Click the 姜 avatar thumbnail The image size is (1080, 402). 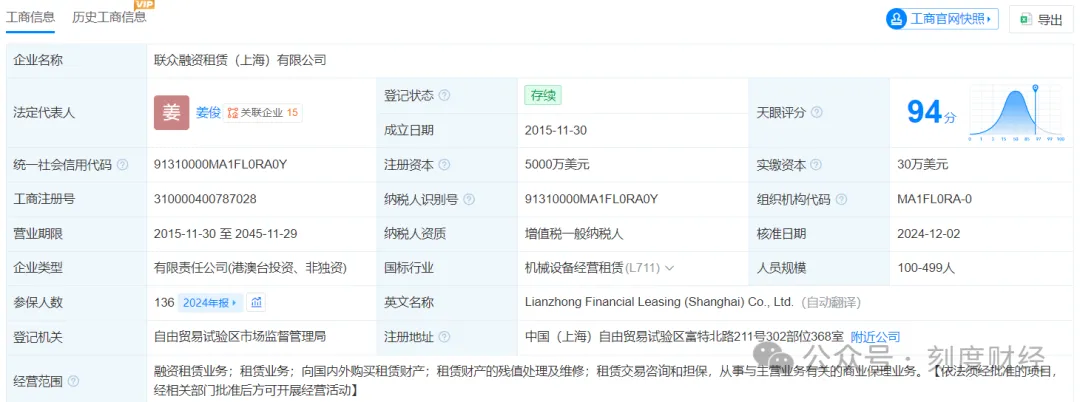click(171, 113)
